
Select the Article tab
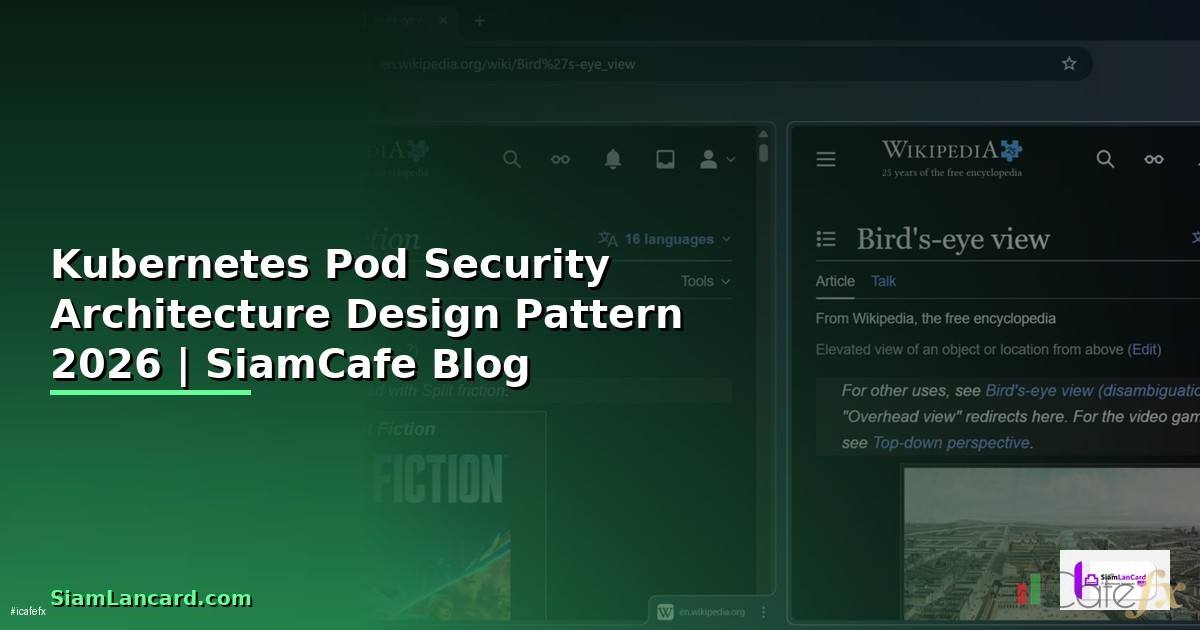[x=835, y=281]
